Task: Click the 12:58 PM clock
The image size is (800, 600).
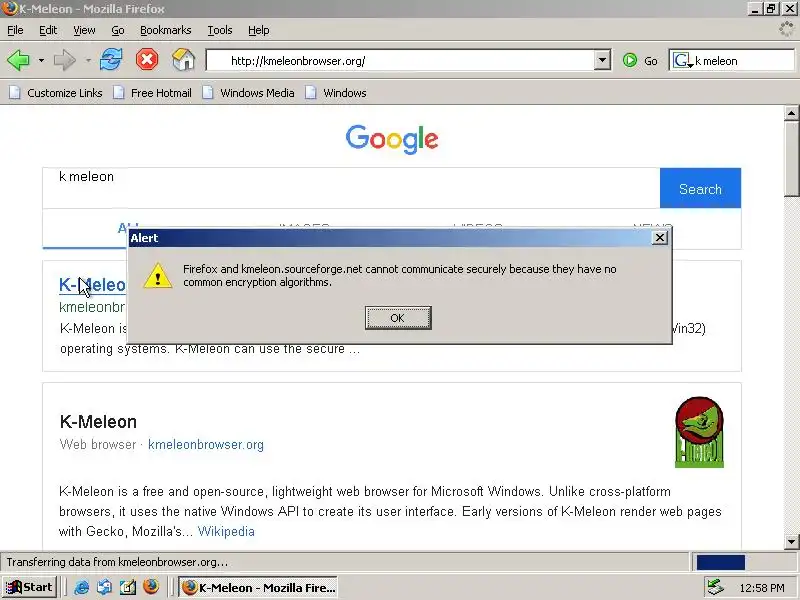Action: click(762, 588)
